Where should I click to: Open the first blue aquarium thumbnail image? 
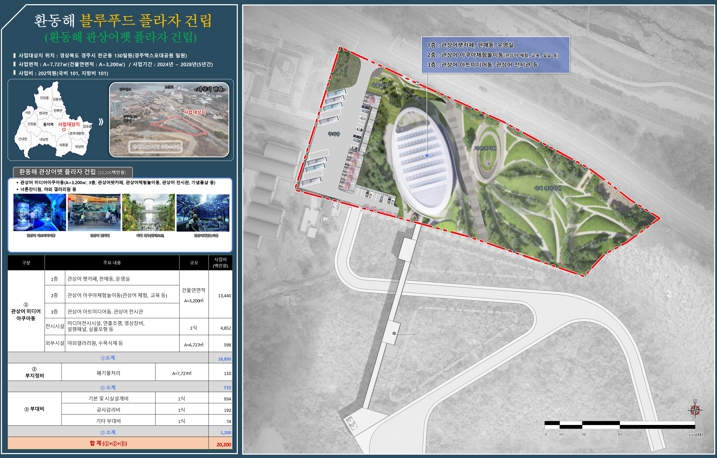point(39,212)
